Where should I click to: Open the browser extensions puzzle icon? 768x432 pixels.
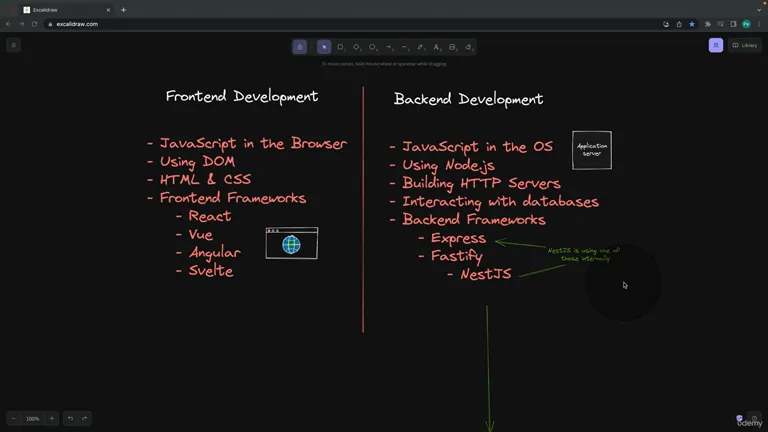pyautogui.click(x=708, y=24)
